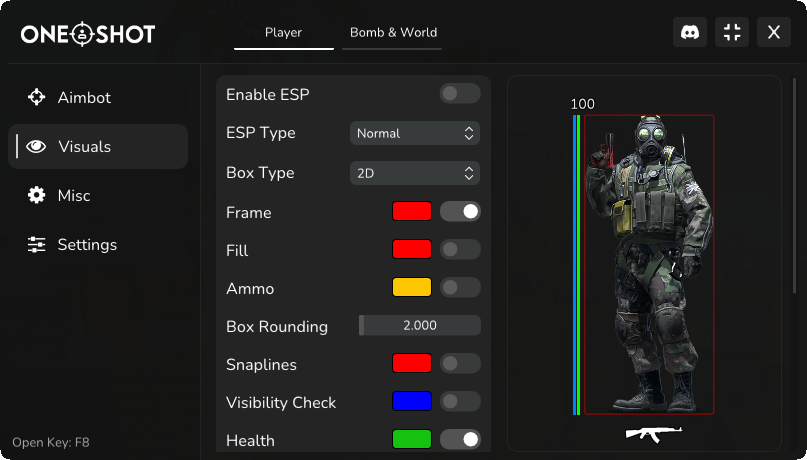The image size is (807, 460).
Task: Open the Ammo yellow color picker
Action: [x=412, y=288]
